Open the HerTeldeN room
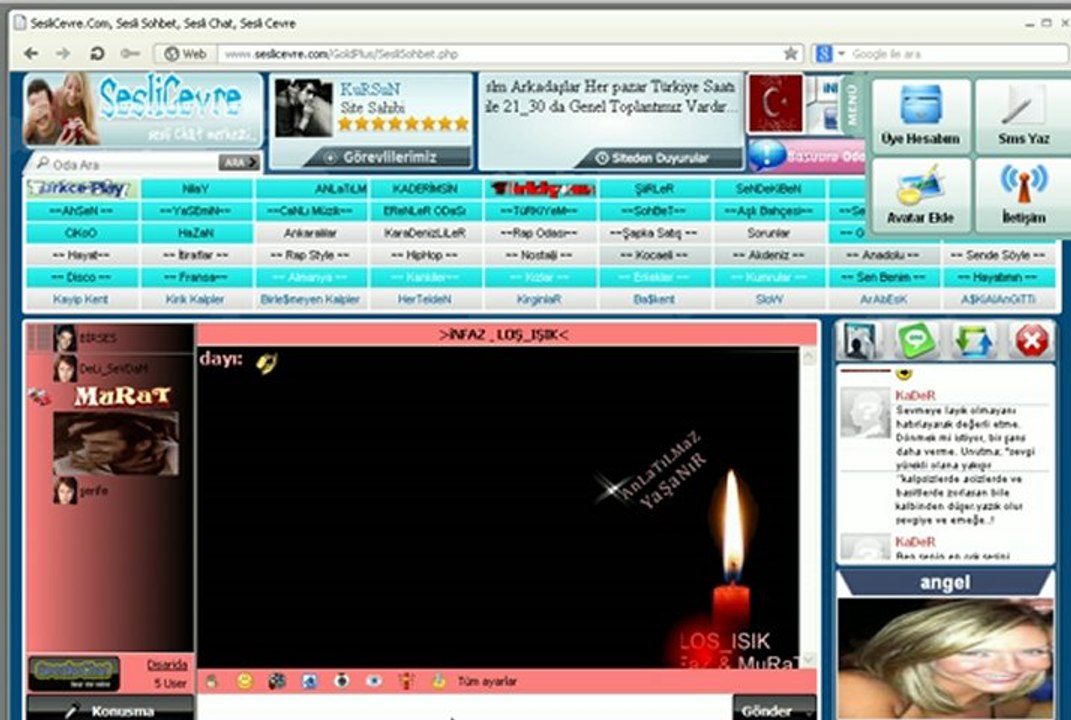 coord(425,299)
